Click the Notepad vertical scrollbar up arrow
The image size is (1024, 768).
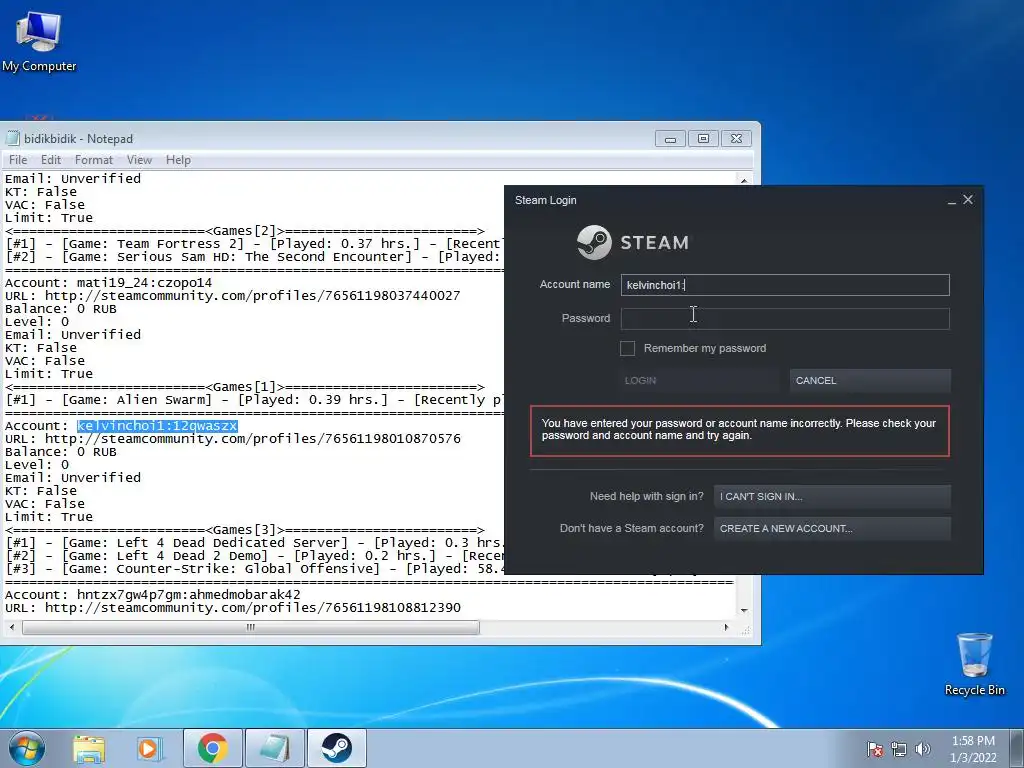point(744,180)
